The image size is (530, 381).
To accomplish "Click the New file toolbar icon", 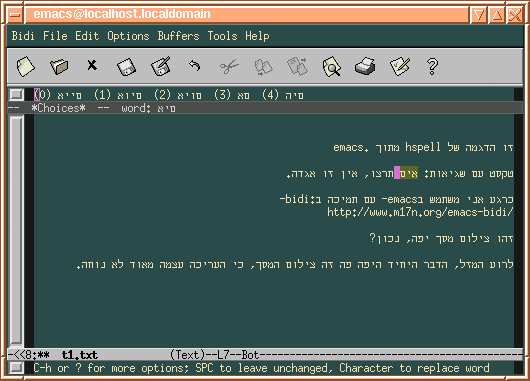I will (25, 66).
